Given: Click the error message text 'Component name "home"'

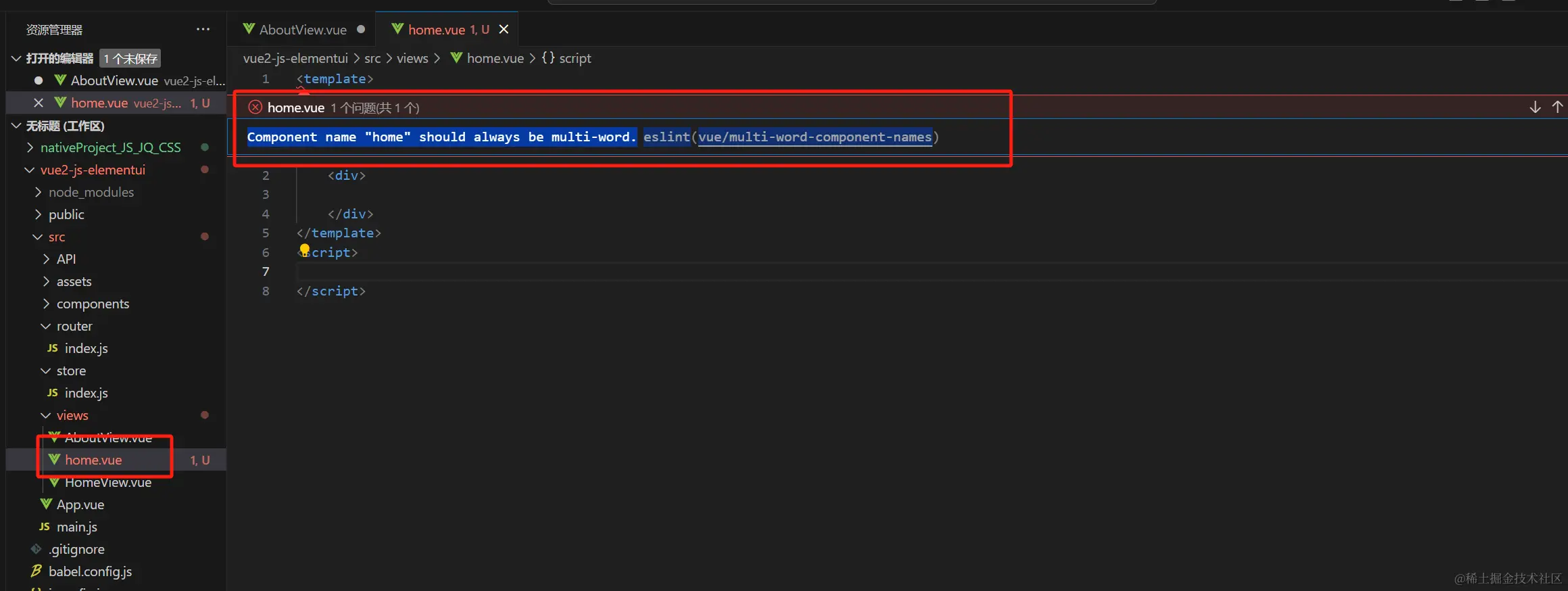Looking at the screenshot, I should point(328,137).
